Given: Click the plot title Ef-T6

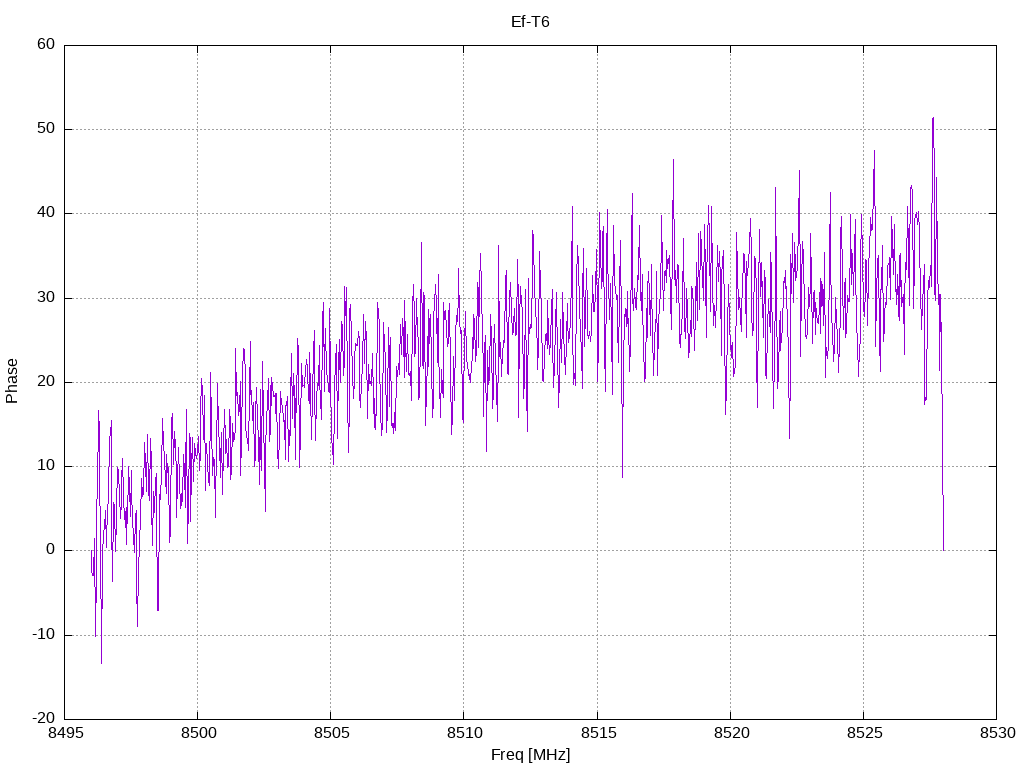Looking at the screenshot, I should pos(530,22).
